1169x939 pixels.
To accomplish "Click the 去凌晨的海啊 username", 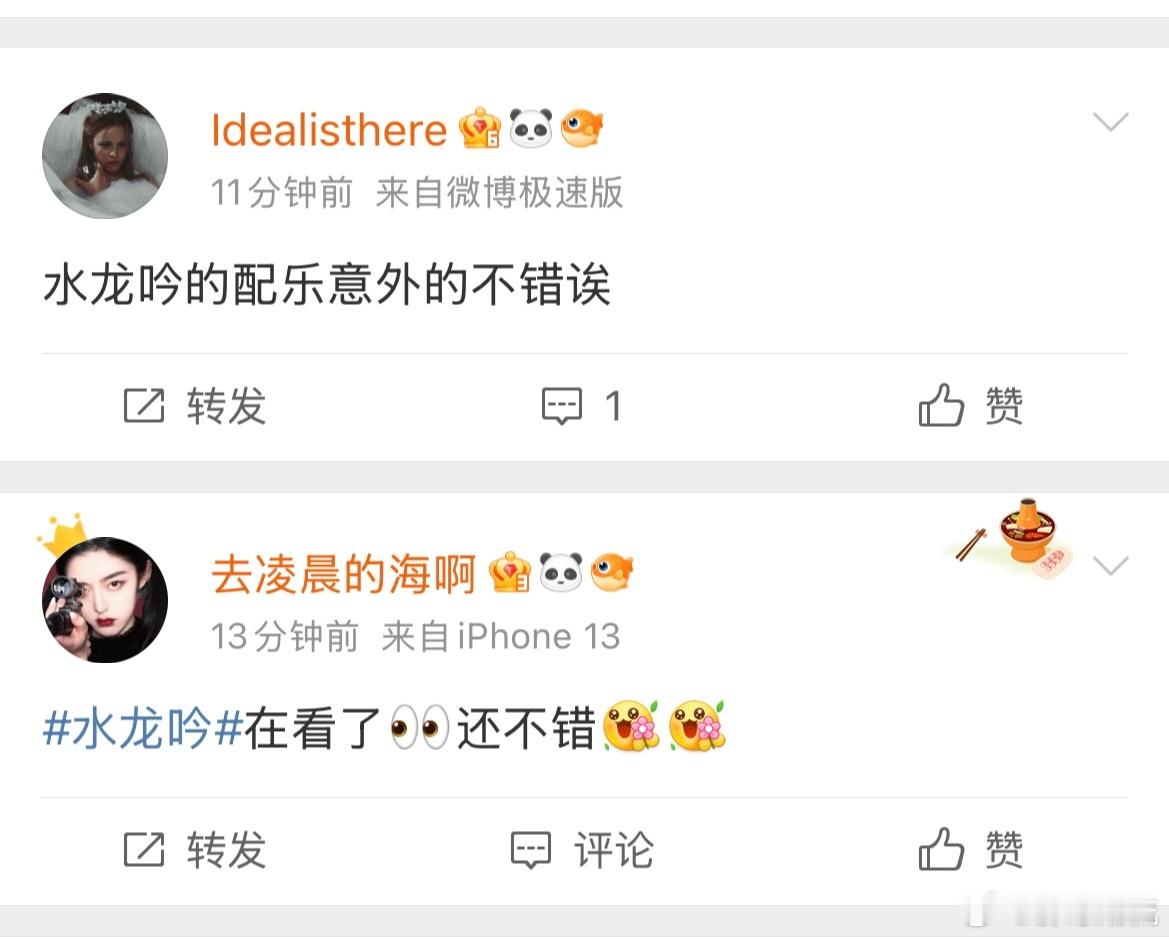I will pyautogui.click(x=344, y=574).
